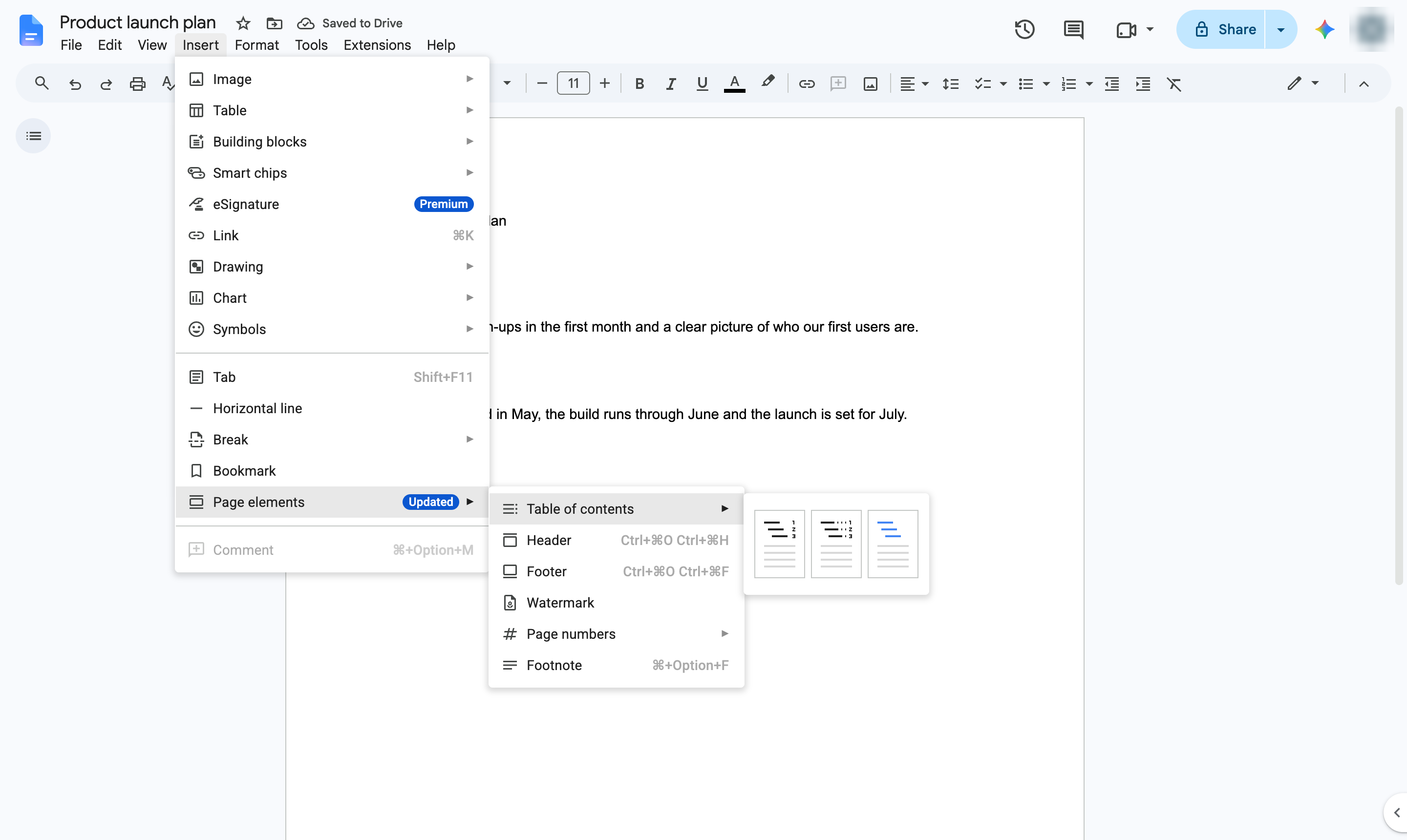The width and height of the screenshot is (1407, 840).
Task: Toggle underline formatting
Action: 702,84
